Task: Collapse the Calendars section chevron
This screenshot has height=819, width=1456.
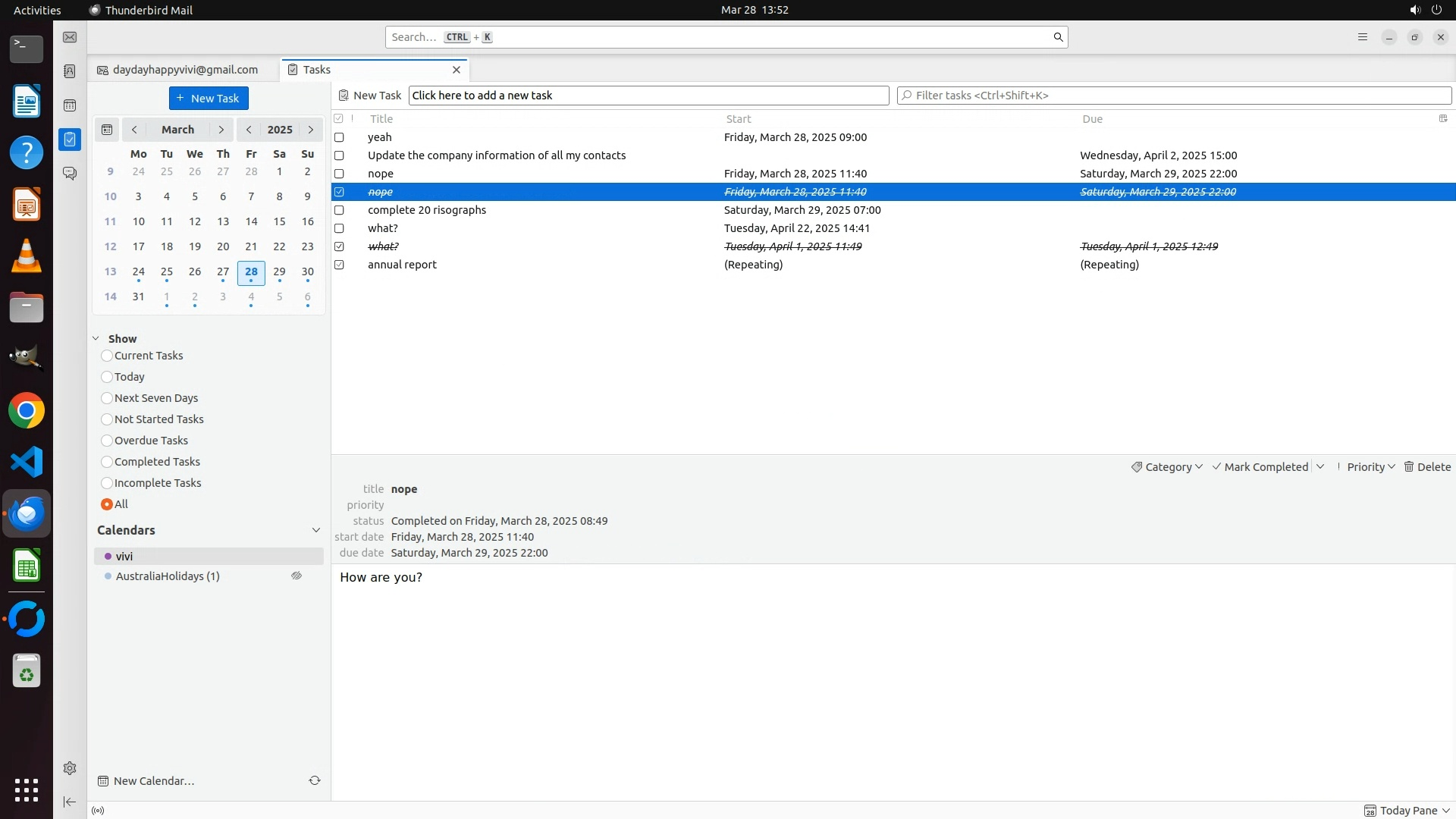Action: coord(316,530)
